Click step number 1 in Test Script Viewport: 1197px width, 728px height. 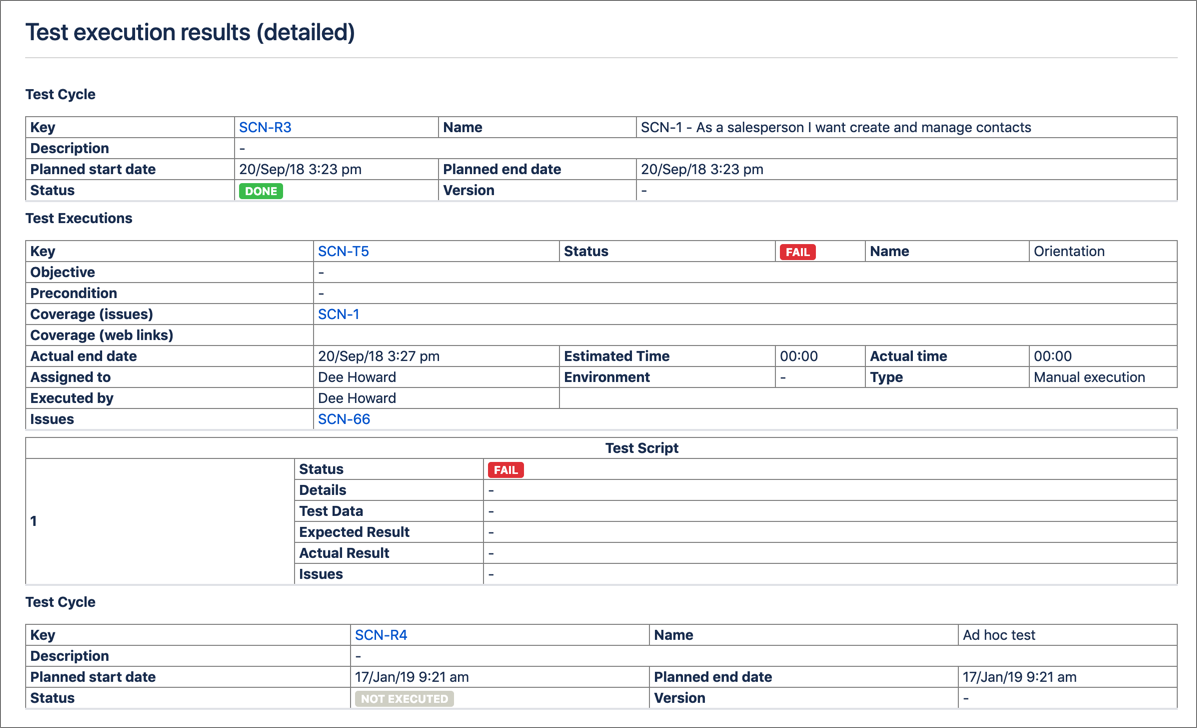[x=34, y=521]
